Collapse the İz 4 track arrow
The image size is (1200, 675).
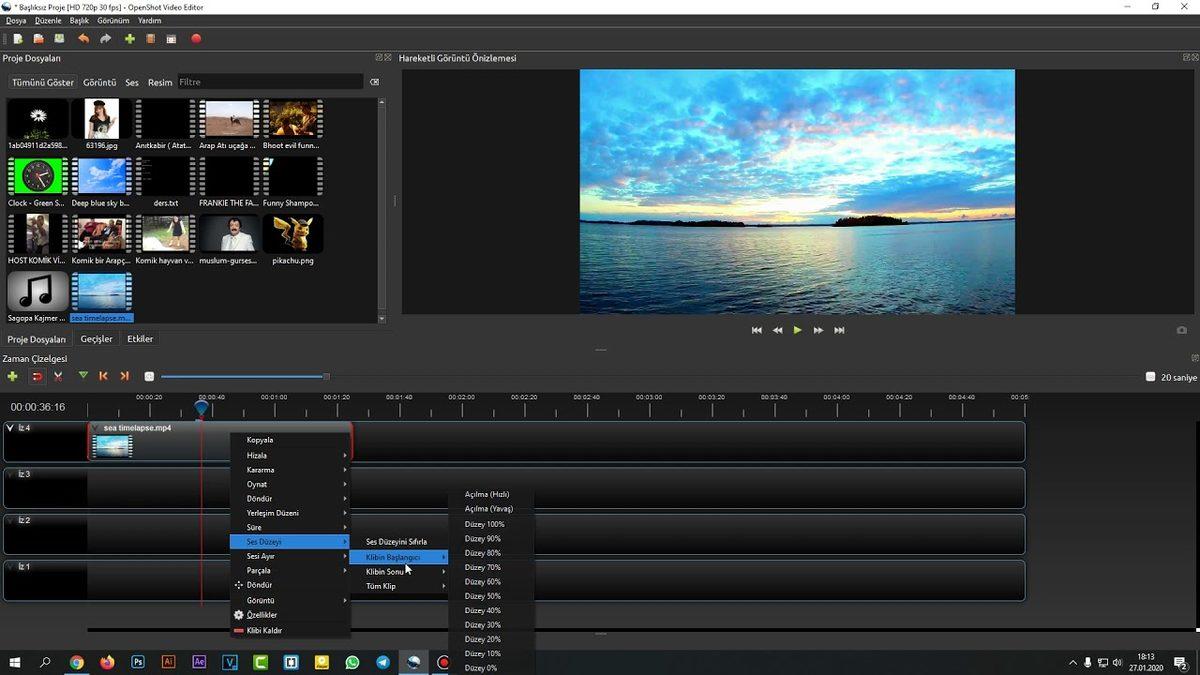(10, 428)
